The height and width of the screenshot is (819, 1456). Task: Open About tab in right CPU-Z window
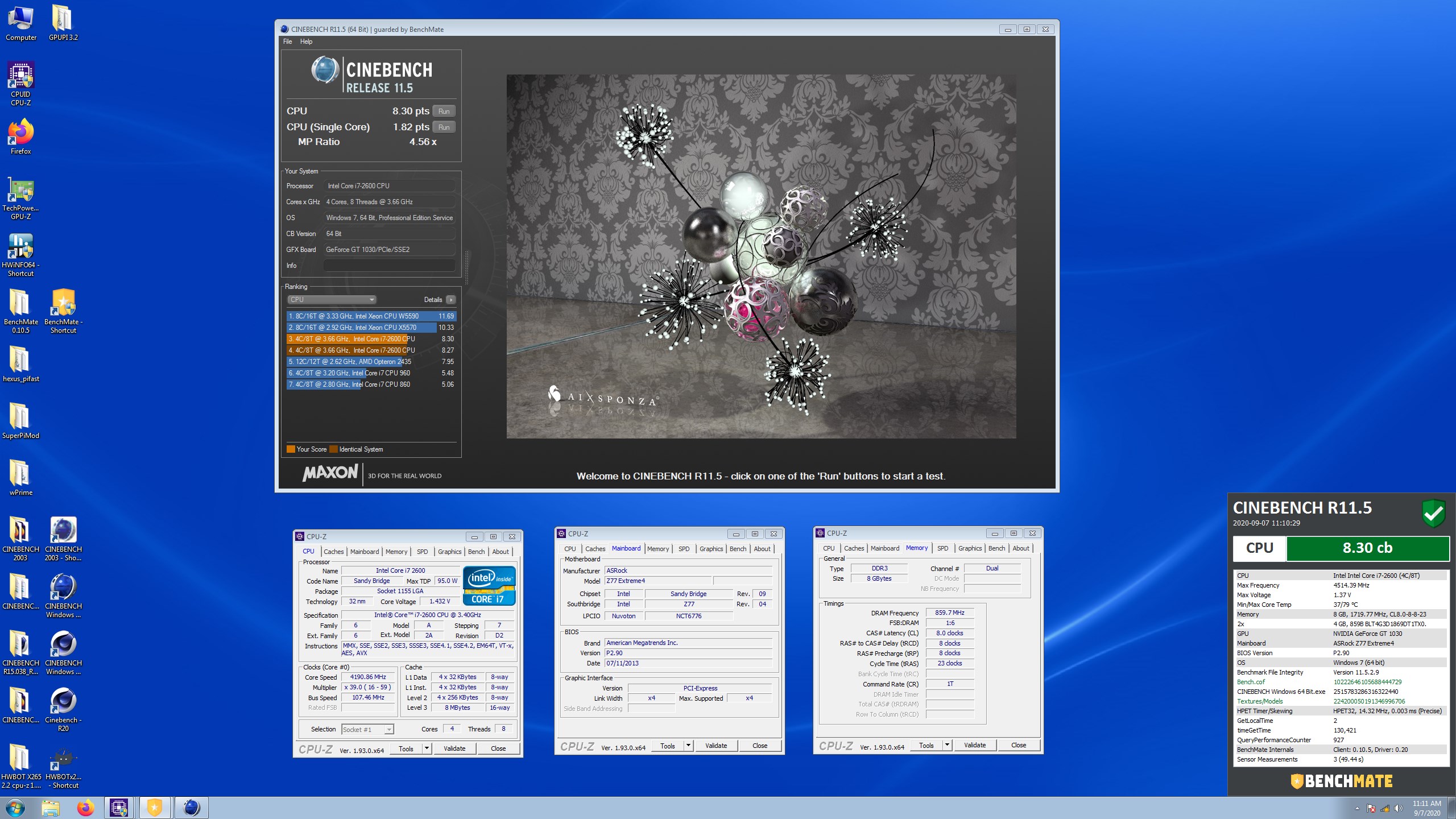1021,548
